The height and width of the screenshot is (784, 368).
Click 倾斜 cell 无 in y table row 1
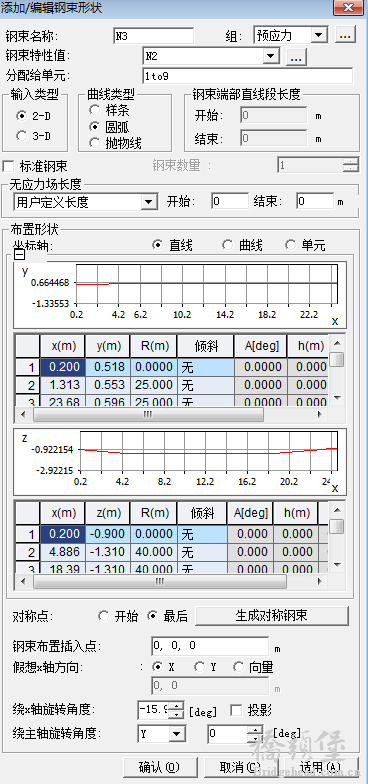206,367
